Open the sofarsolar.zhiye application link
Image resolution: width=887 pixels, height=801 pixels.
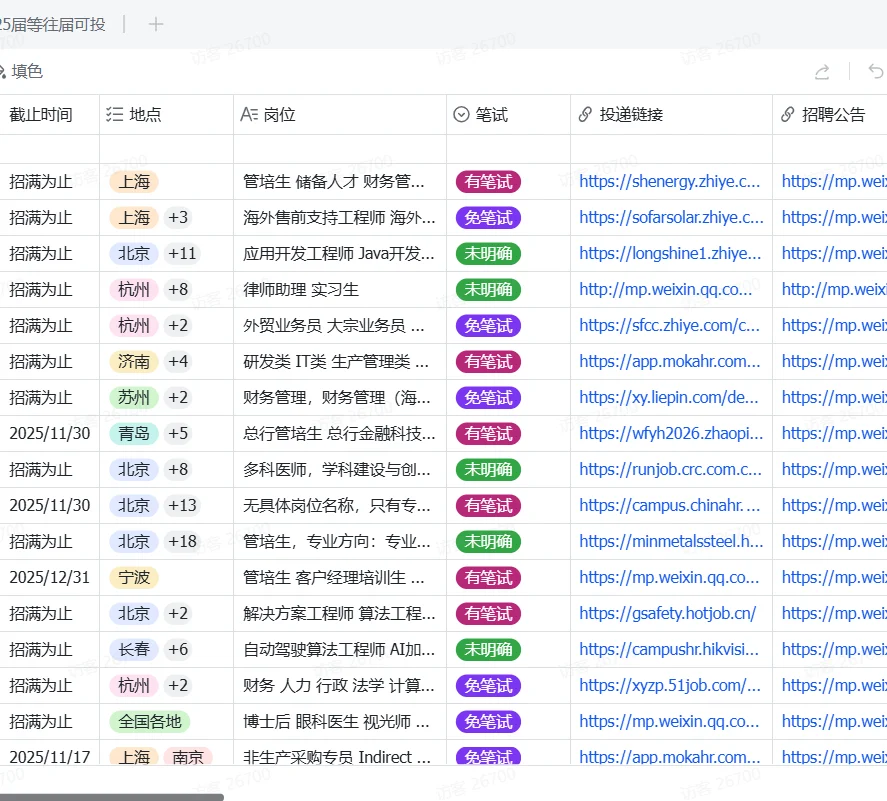671,218
